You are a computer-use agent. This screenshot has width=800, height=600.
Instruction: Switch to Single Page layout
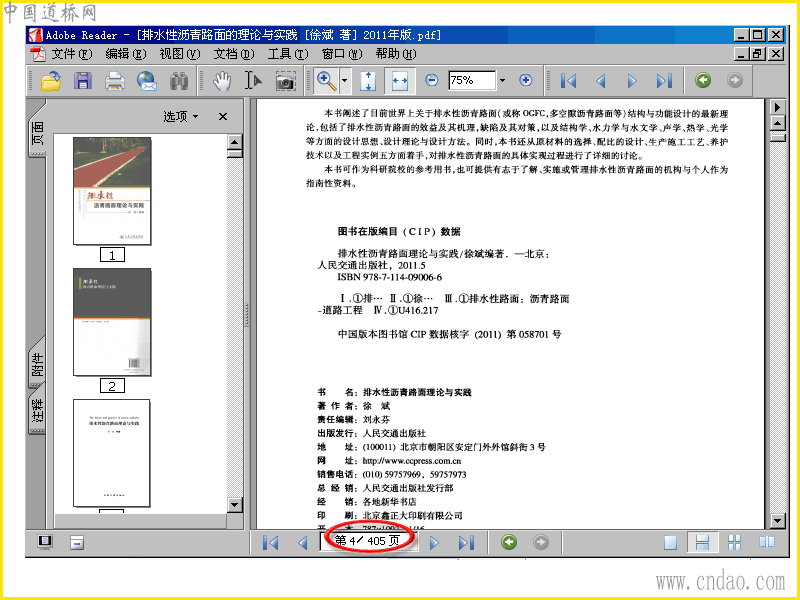[x=670, y=542]
